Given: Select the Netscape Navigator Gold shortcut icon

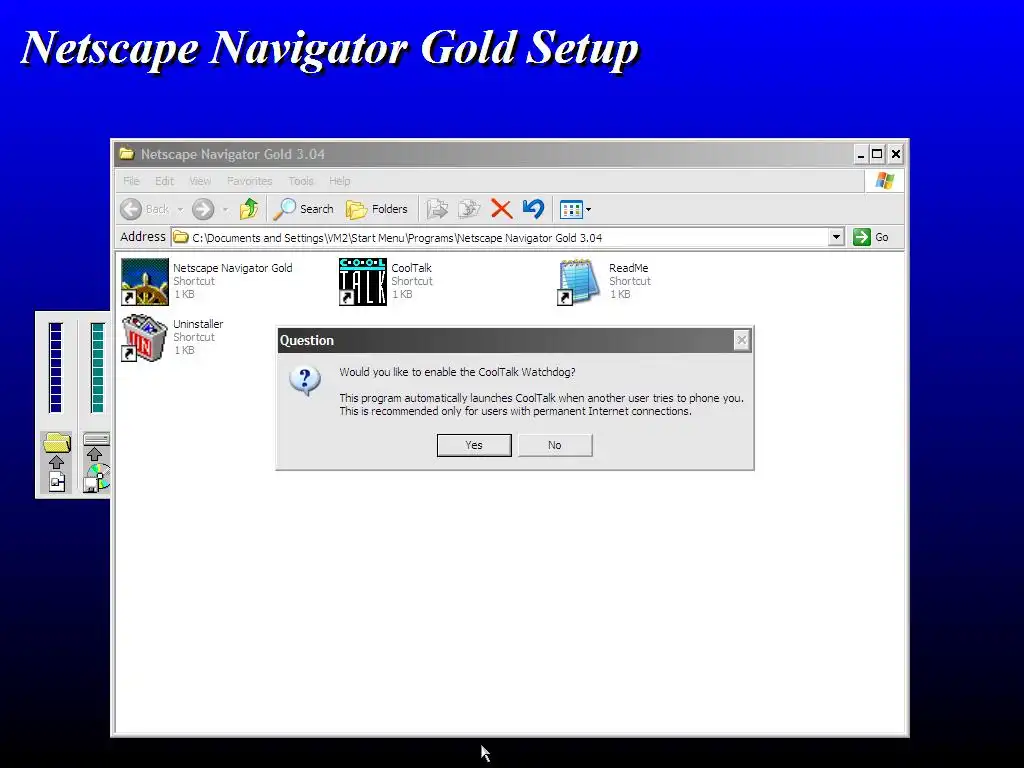Looking at the screenshot, I should (x=145, y=281).
